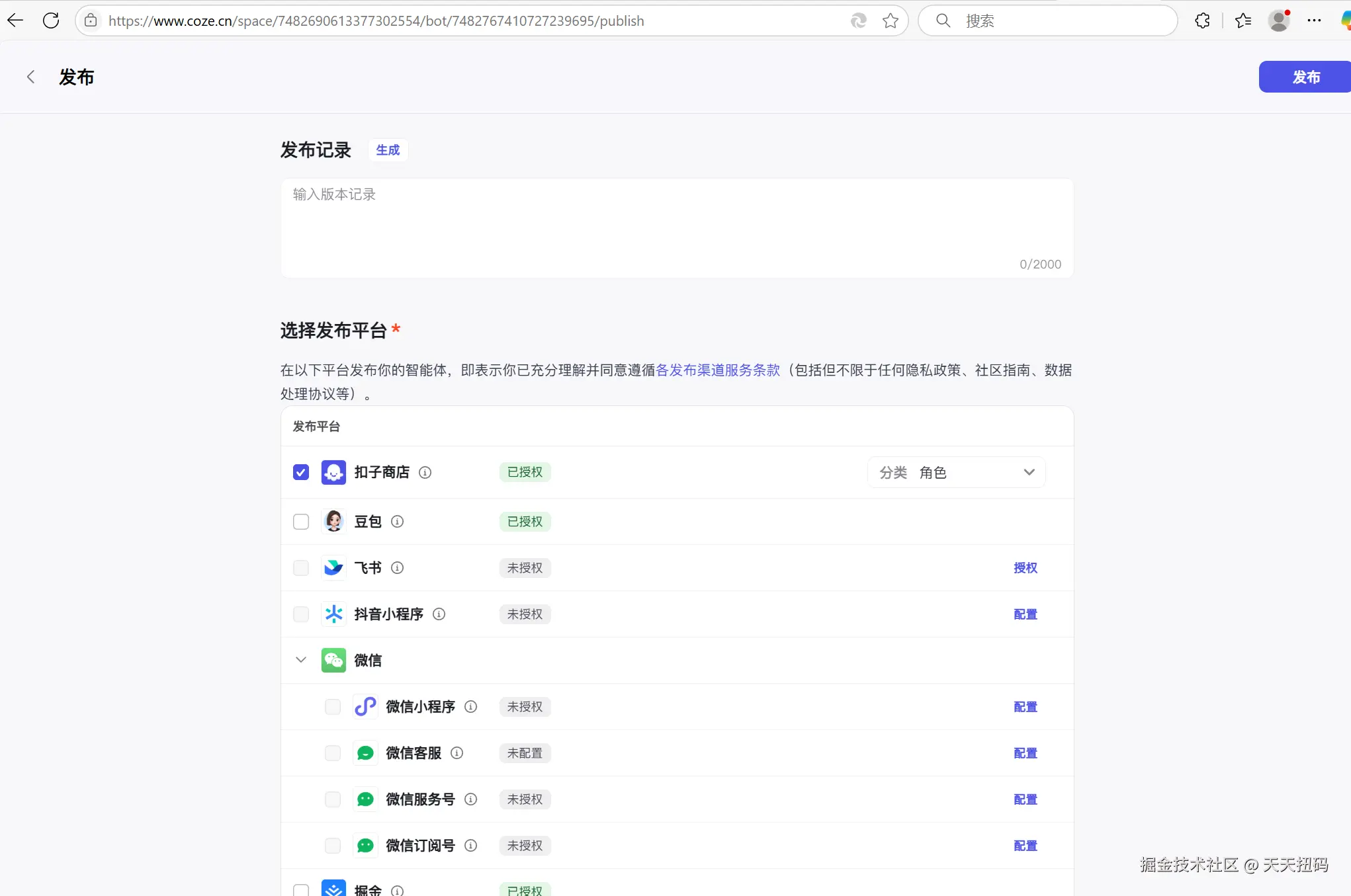Click the site lock icon in the address bar
The image size is (1351, 896).
click(x=91, y=20)
